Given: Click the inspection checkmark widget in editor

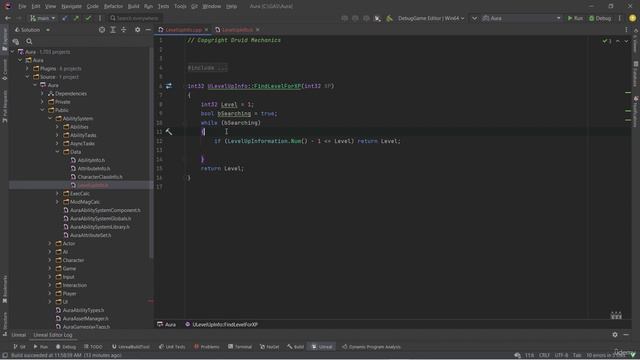Looking at the screenshot, I should pyautogui.click(x=607, y=41).
